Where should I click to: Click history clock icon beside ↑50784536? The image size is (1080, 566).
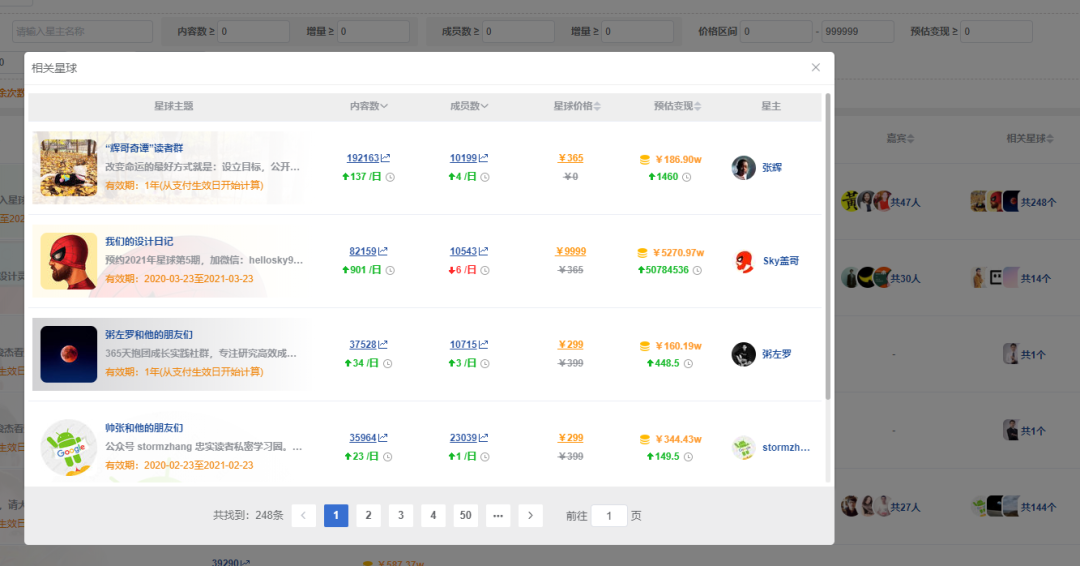(697, 271)
